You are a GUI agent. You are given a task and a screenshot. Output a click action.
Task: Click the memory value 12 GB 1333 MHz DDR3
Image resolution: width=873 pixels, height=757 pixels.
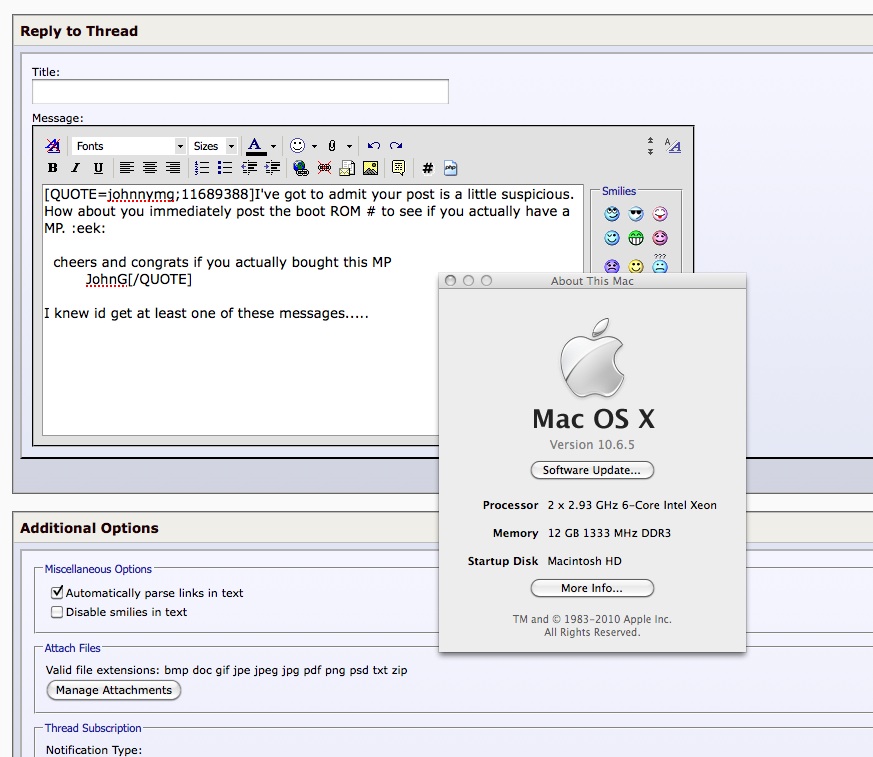tap(609, 533)
